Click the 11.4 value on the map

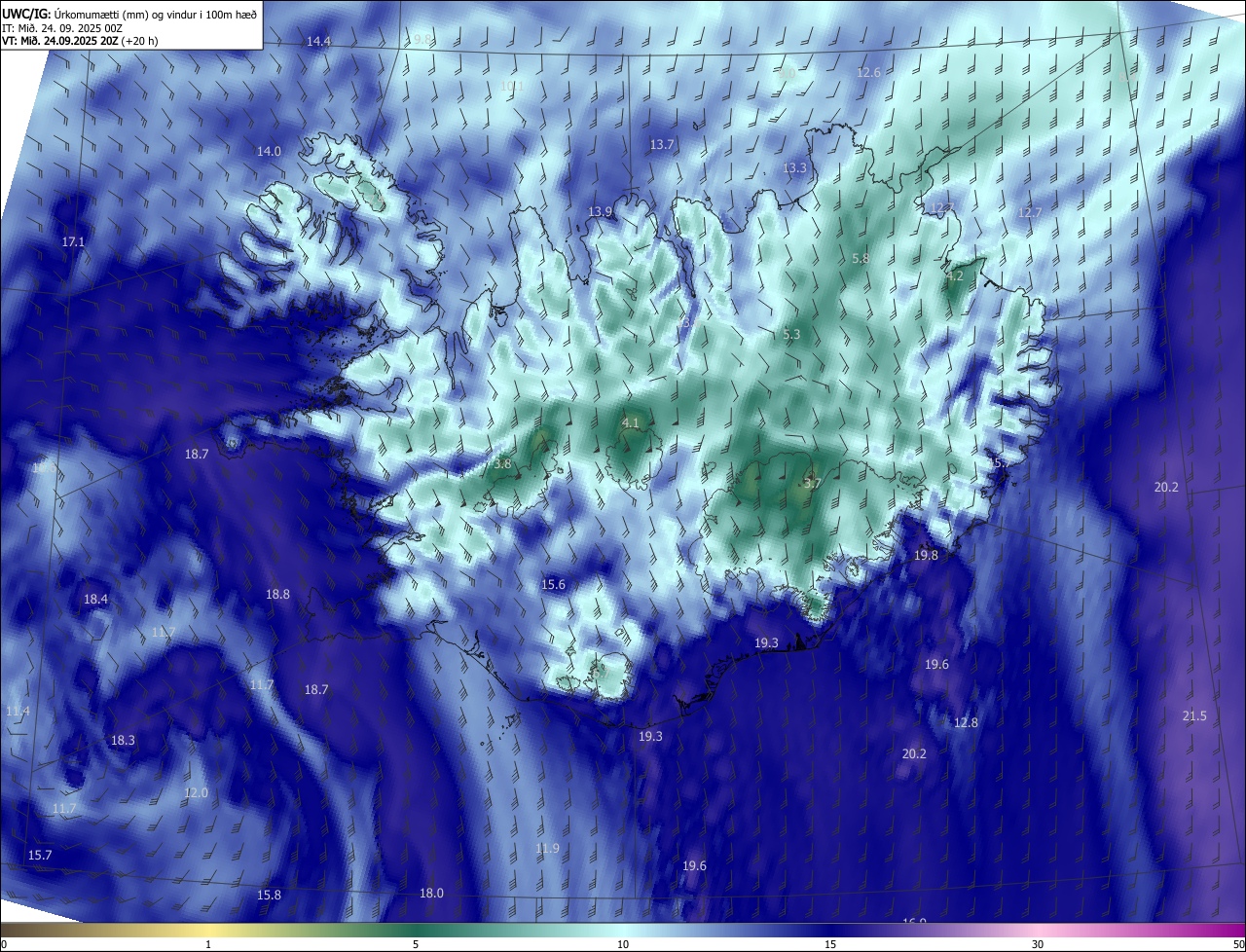(18, 711)
